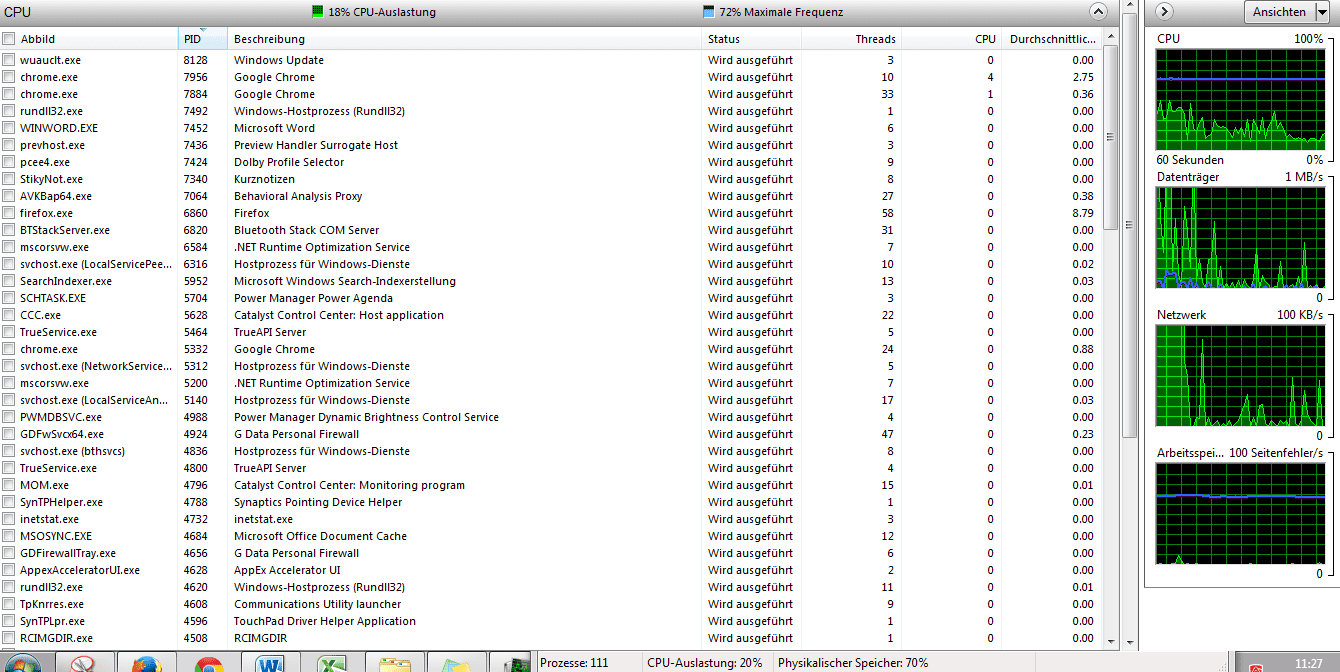Select the pcee4.exe process name

(x=45, y=162)
